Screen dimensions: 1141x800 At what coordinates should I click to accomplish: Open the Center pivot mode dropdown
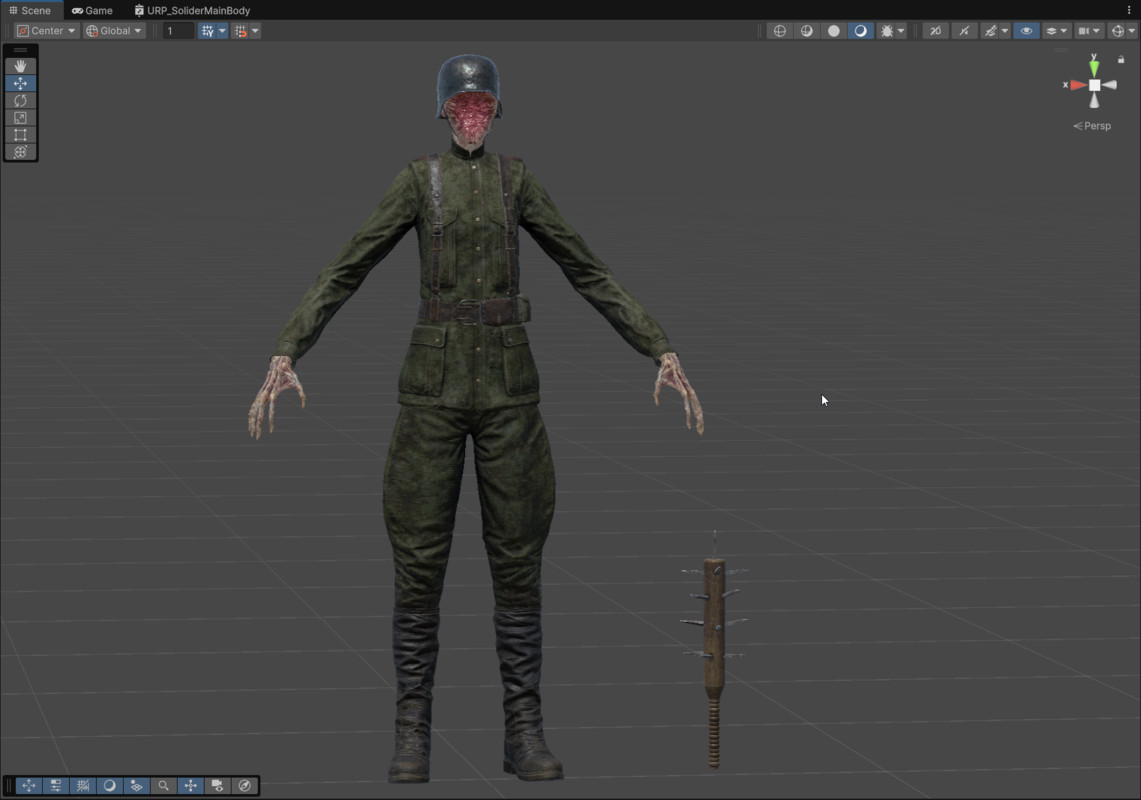(47, 31)
